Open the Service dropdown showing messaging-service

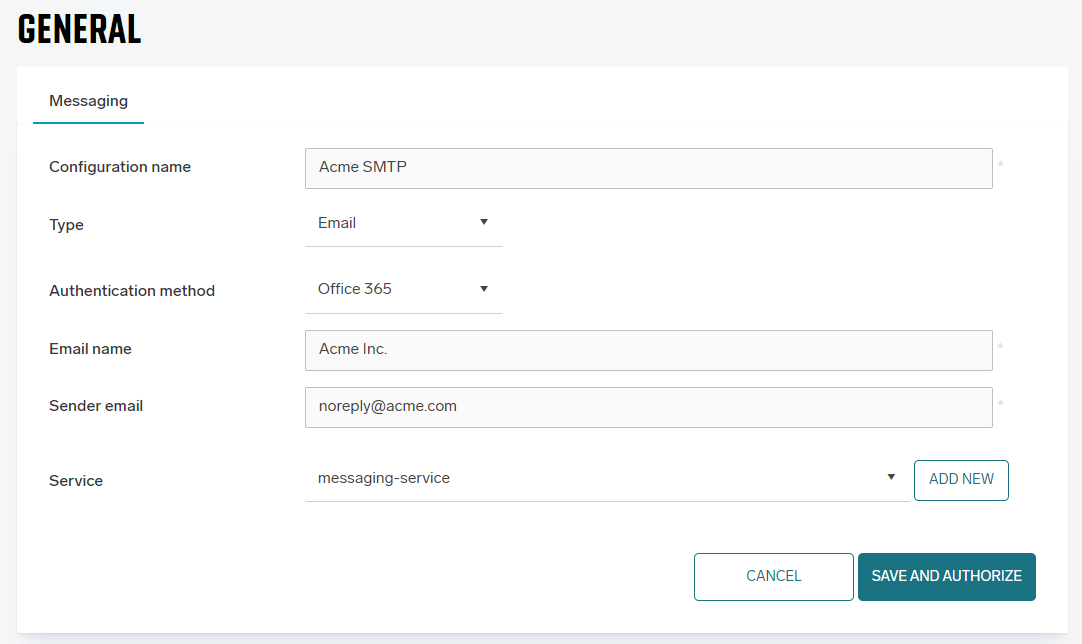point(606,479)
